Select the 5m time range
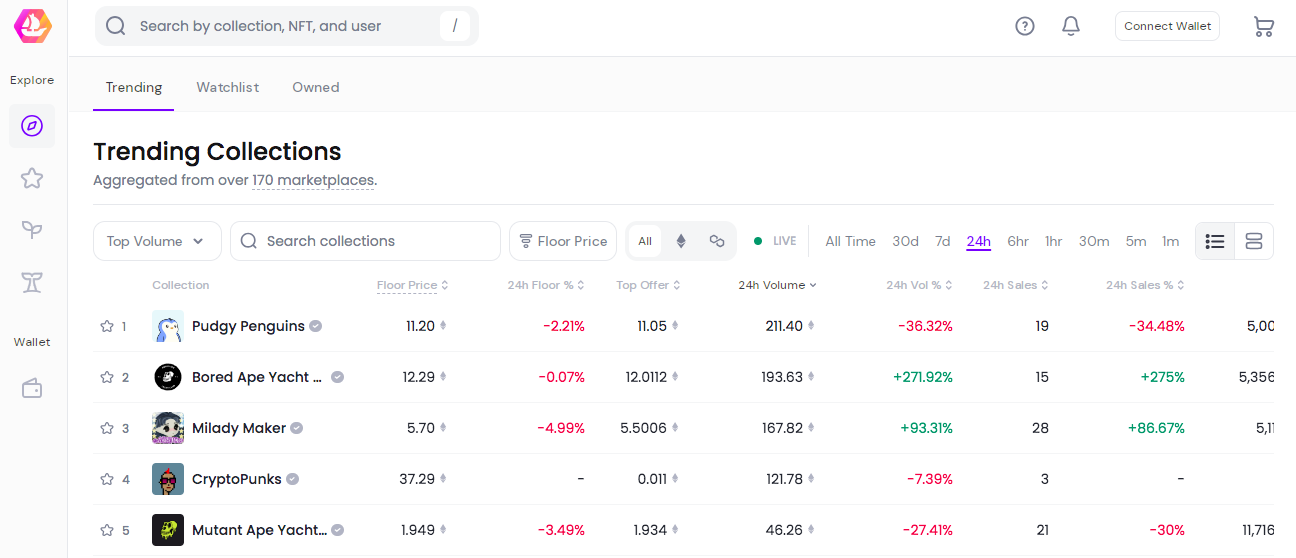Image resolution: width=1296 pixels, height=558 pixels. coord(1136,241)
